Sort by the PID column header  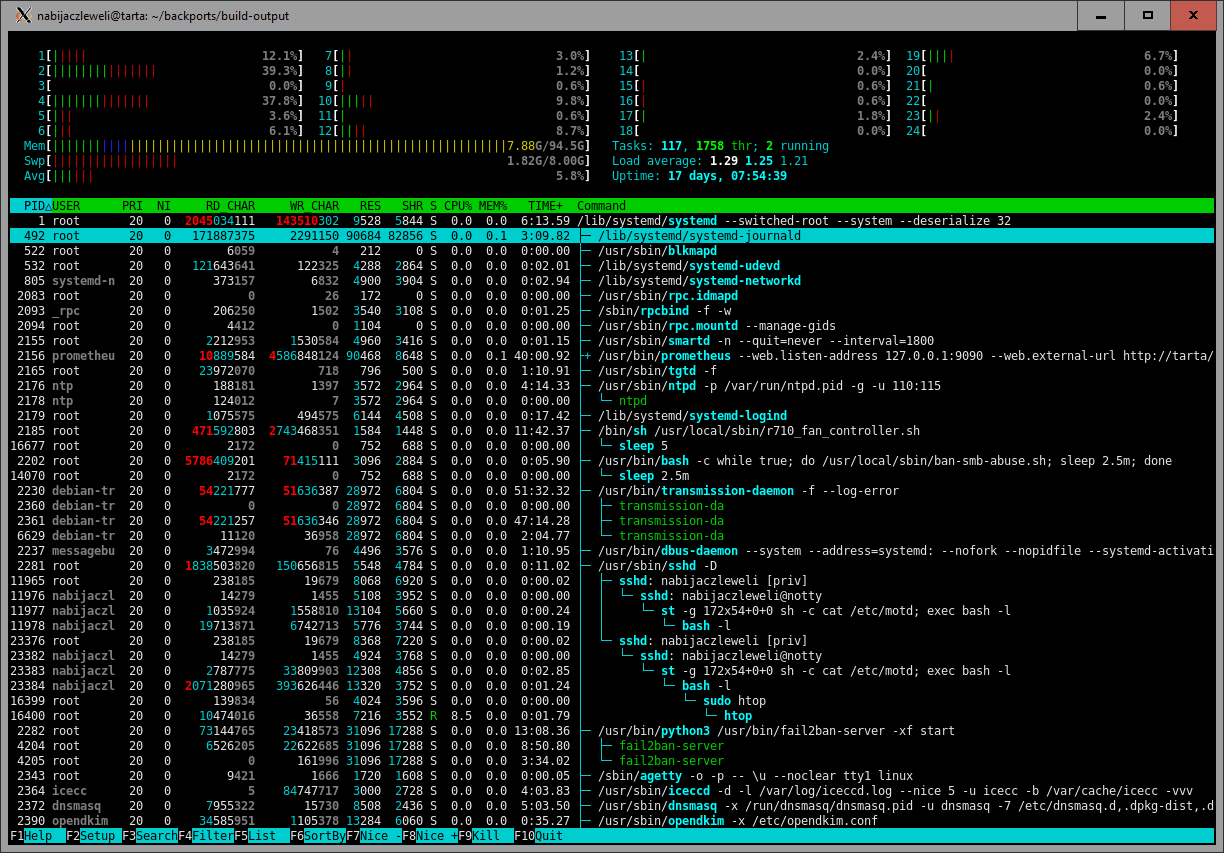click(30, 206)
